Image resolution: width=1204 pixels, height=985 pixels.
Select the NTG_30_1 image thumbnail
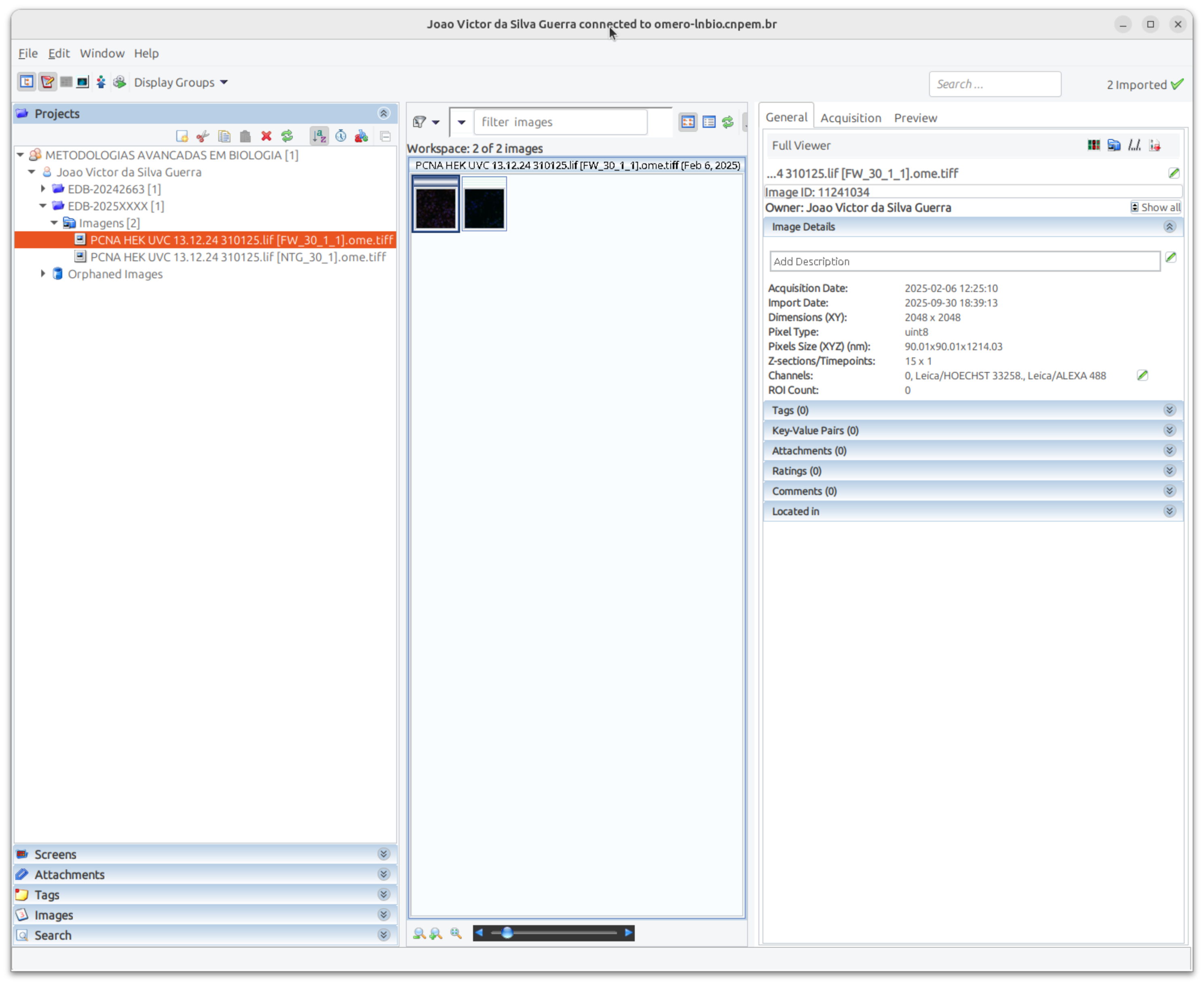484,205
